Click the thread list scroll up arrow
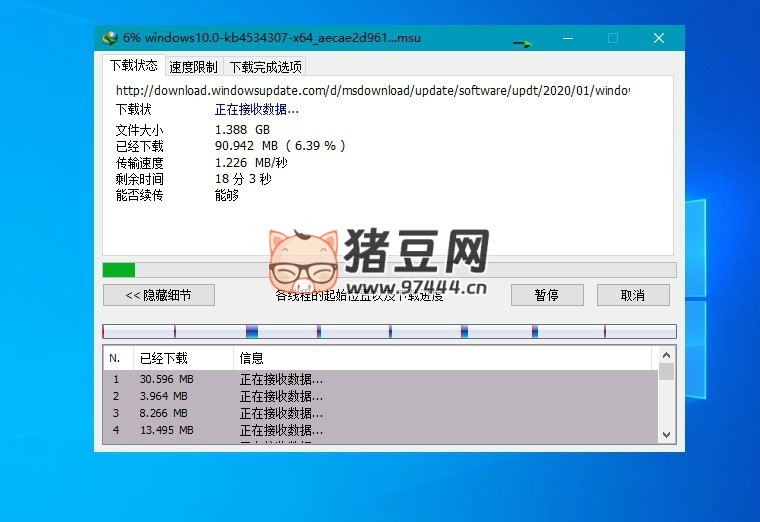The width and height of the screenshot is (760, 522). [x=666, y=356]
